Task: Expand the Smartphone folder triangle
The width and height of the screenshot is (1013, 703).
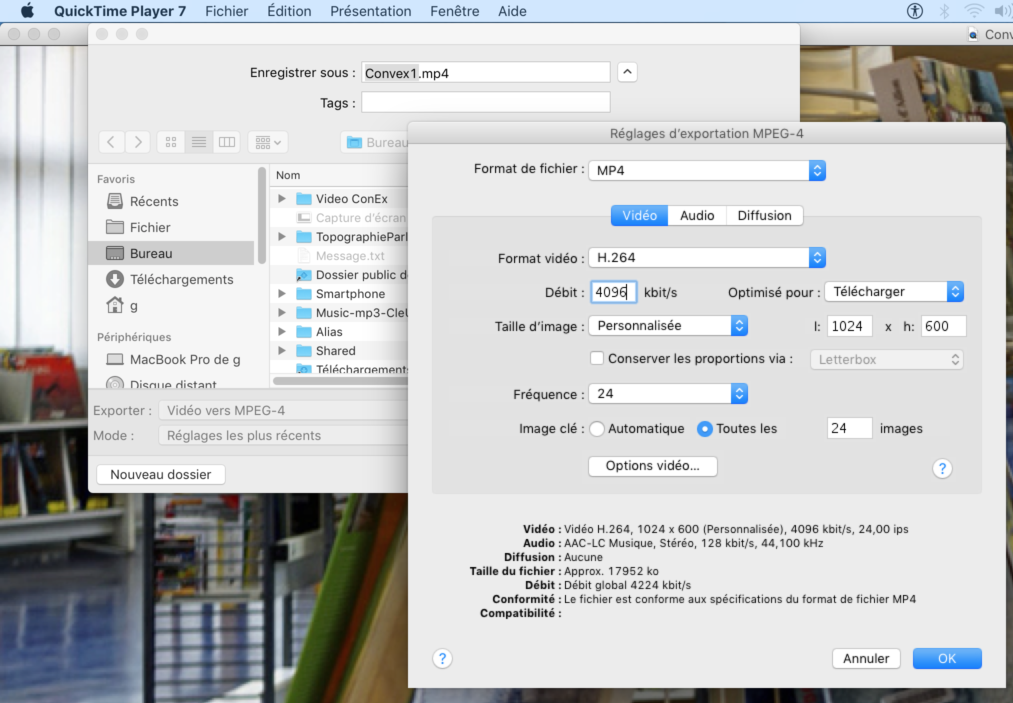Action: (282, 293)
